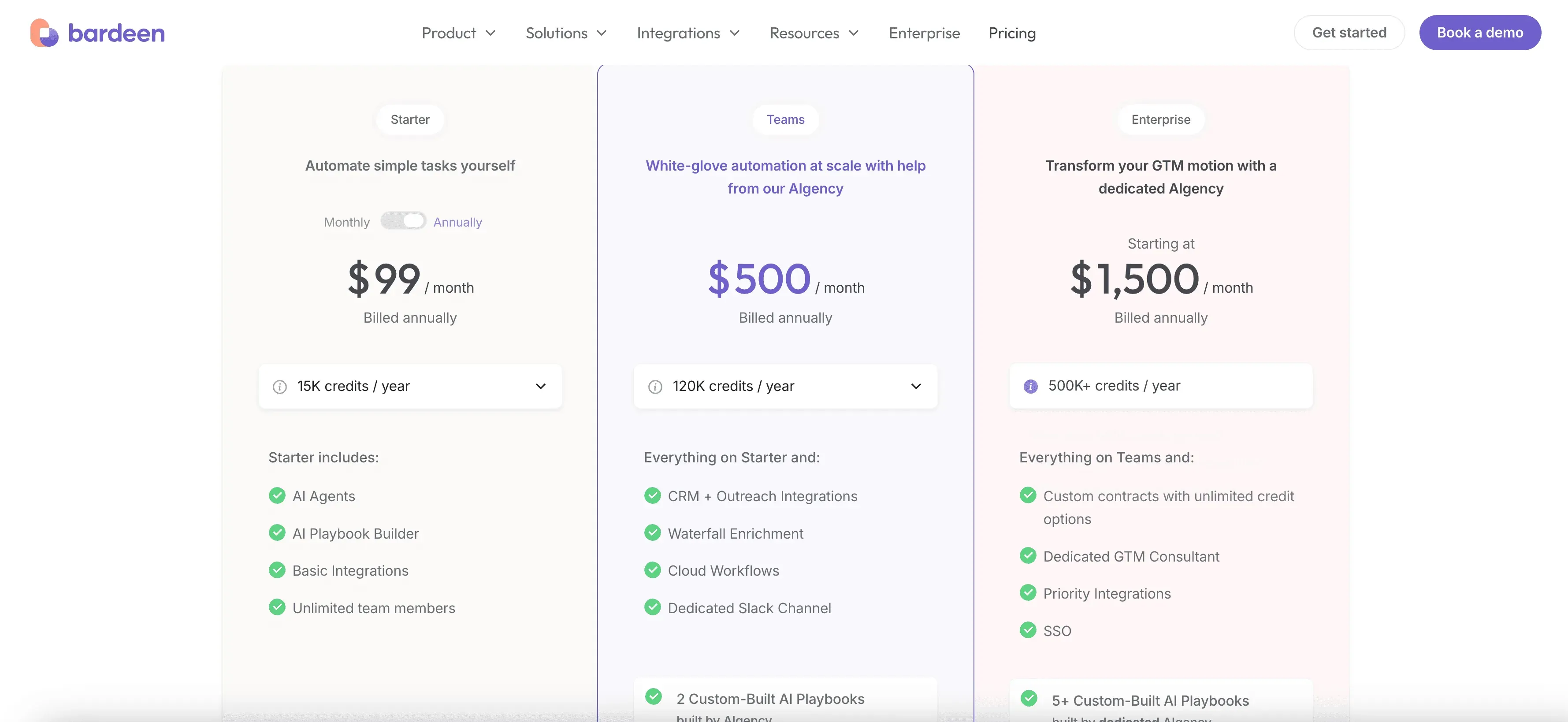
Task: Click the checkmark beside Dedicated GTM Consultant
Action: coord(1028,555)
